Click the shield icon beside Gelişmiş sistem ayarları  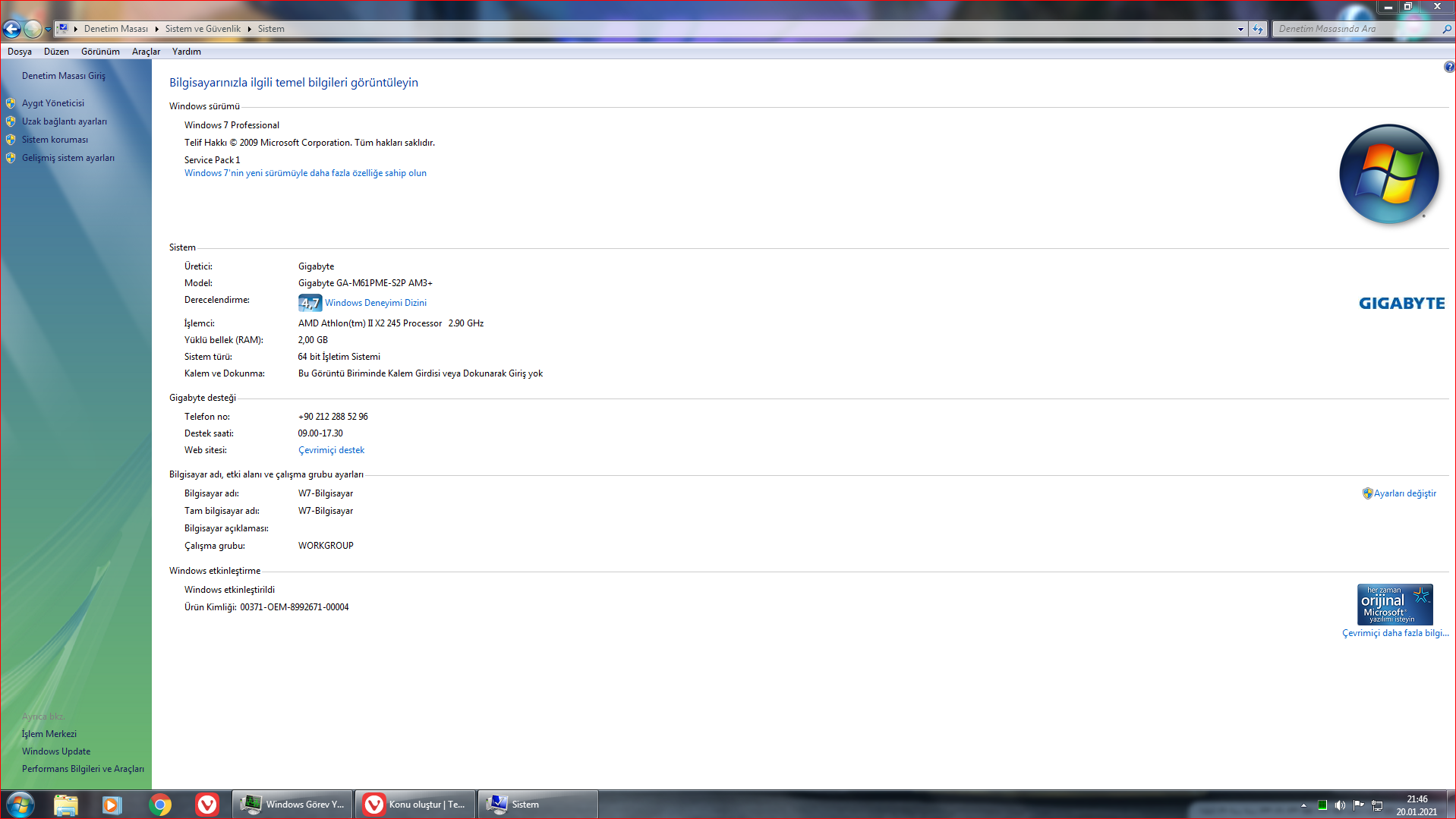[x=11, y=158]
